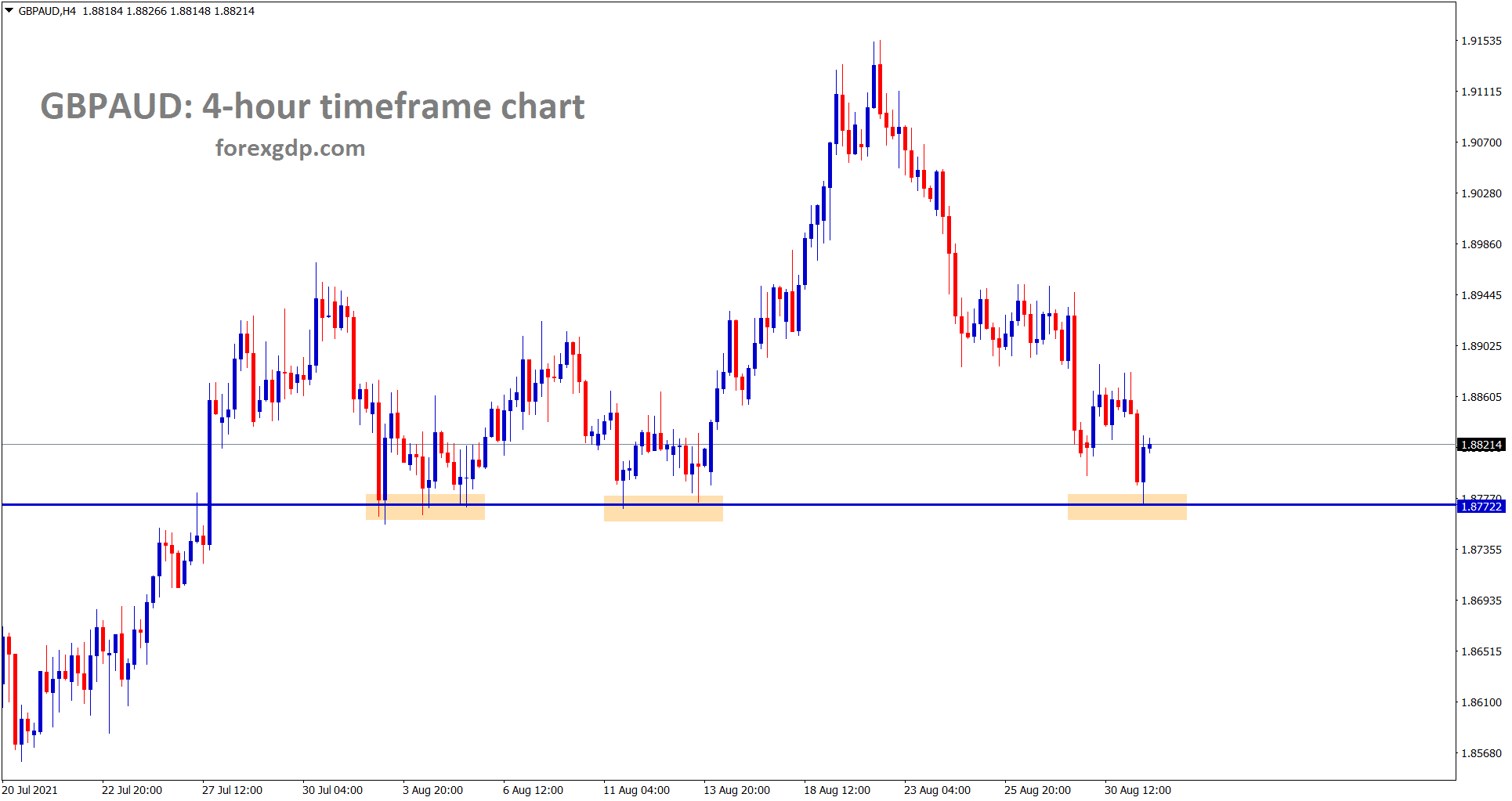Click the 3 Aug 20:00 time label

click(x=432, y=790)
